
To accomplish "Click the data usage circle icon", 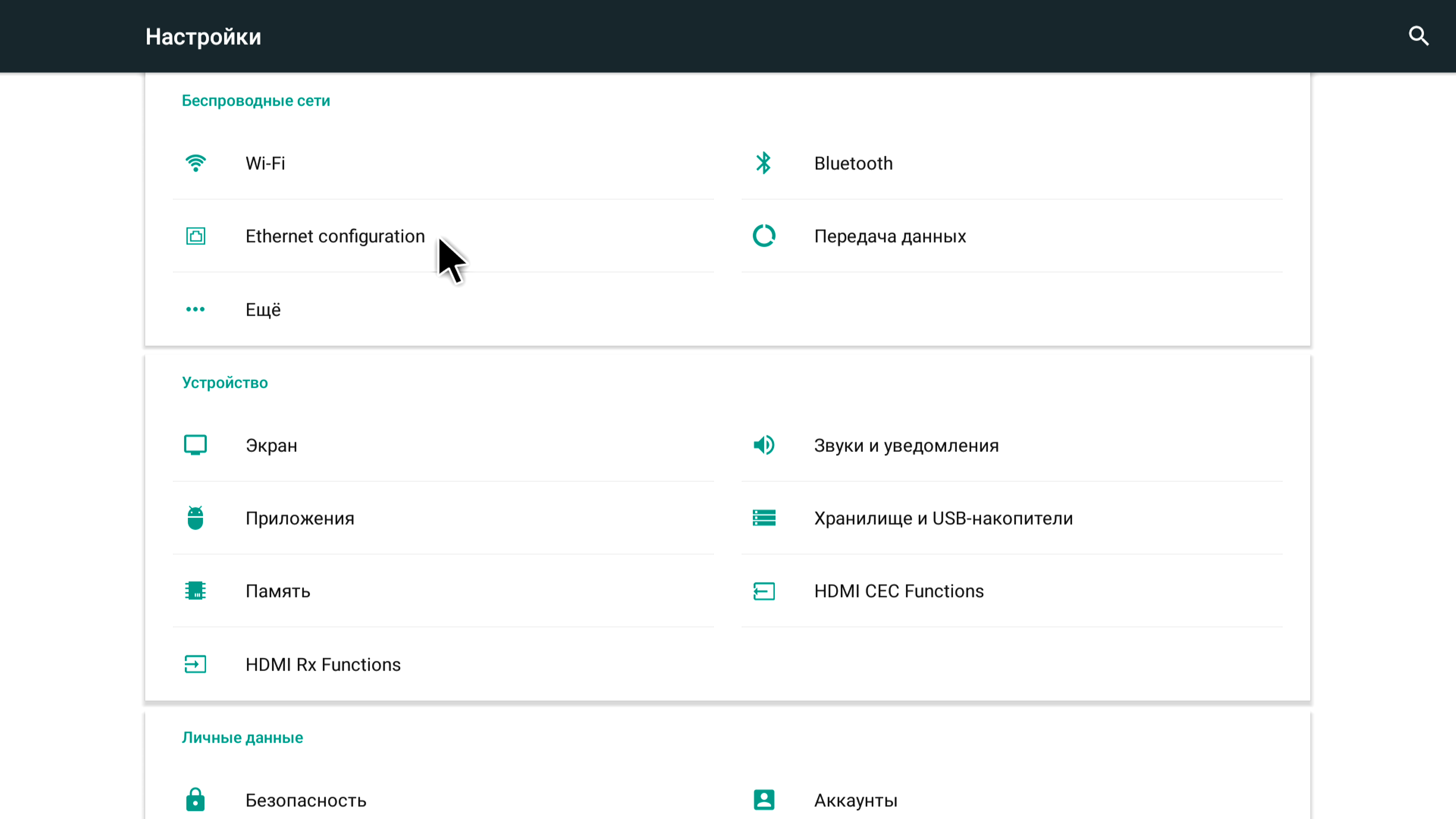I will coord(764,236).
